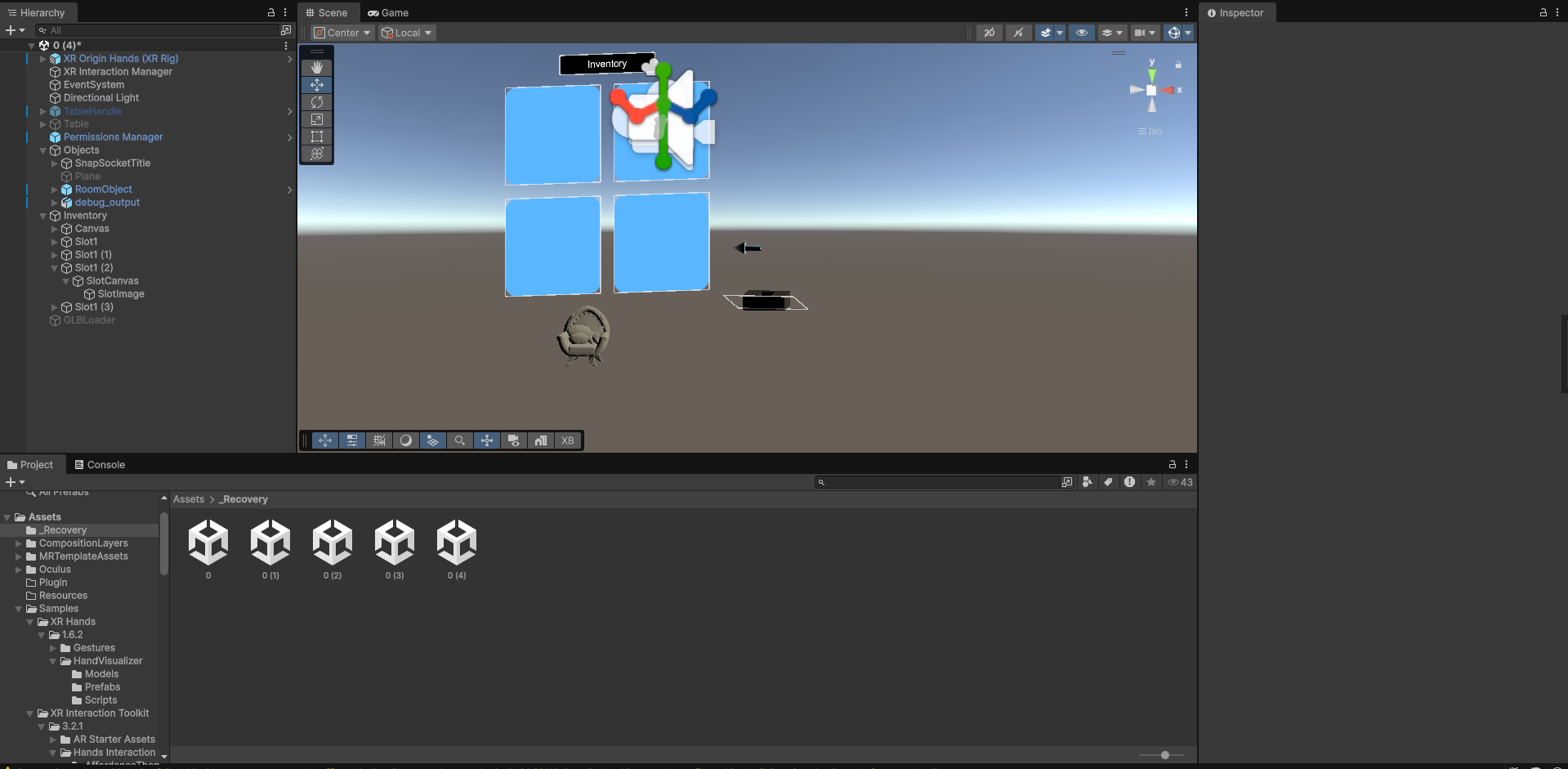Click the Hierarchy create plus button

pyautogui.click(x=15, y=30)
